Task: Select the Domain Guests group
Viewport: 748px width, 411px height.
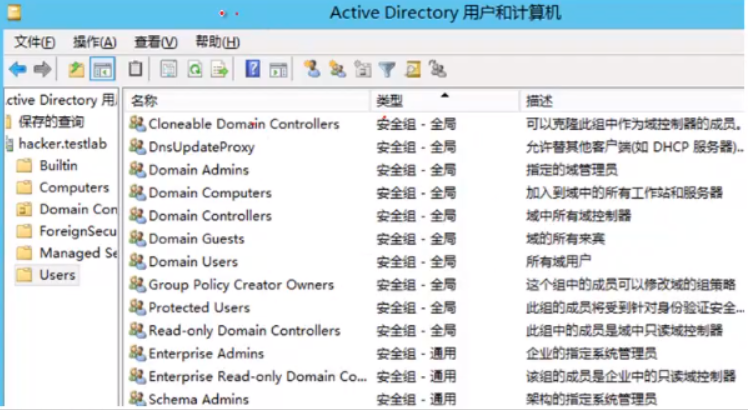Action: click(x=196, y=238)
